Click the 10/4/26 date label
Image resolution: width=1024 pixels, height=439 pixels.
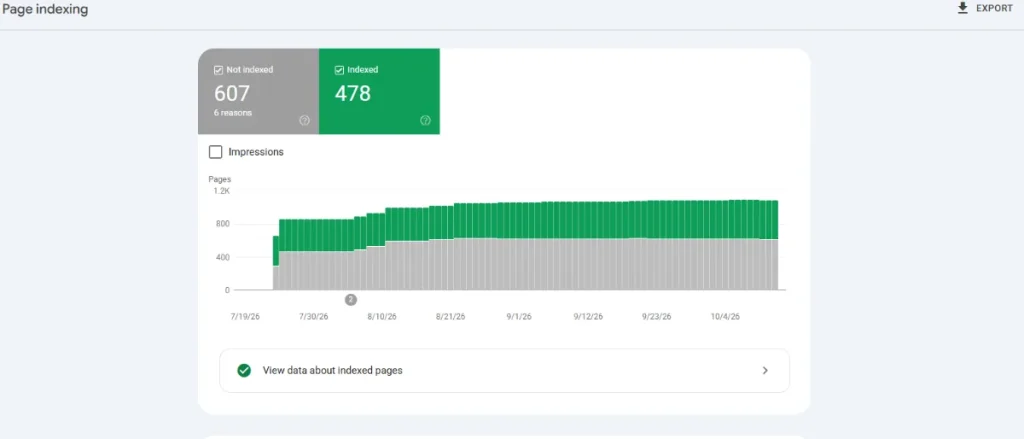tap(726, 317)
